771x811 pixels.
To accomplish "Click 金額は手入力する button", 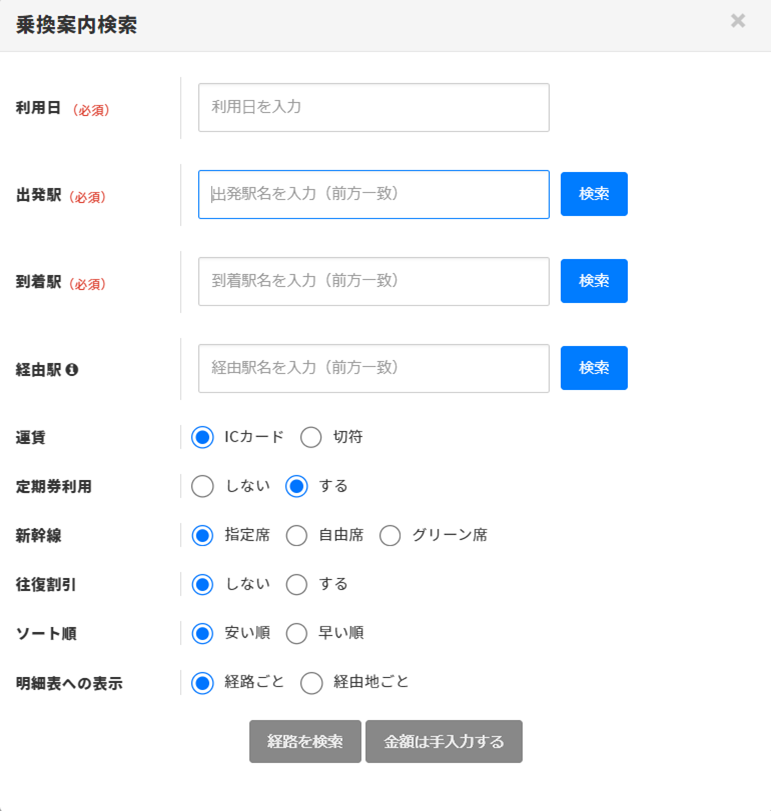I will [443, 742].
